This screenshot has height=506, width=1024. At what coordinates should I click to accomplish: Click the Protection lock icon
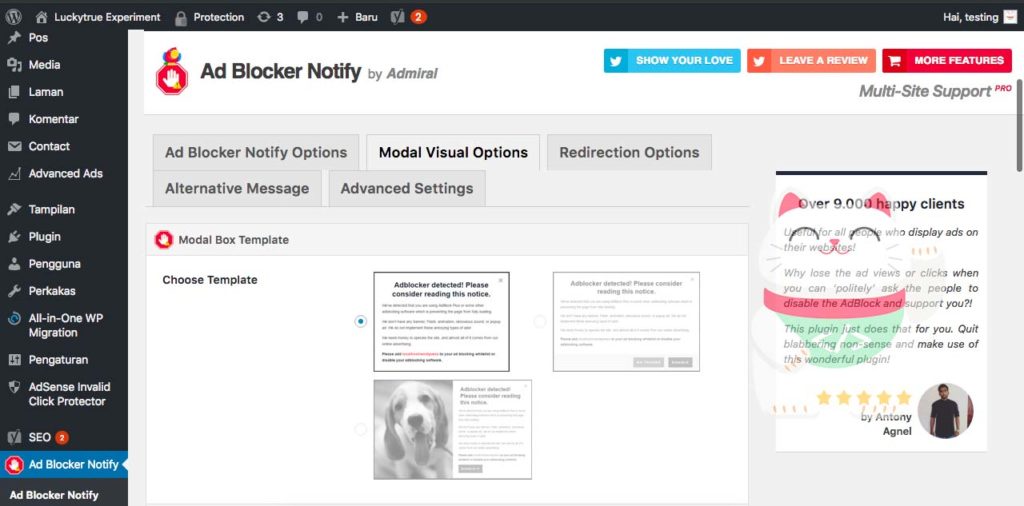point(181,18)
